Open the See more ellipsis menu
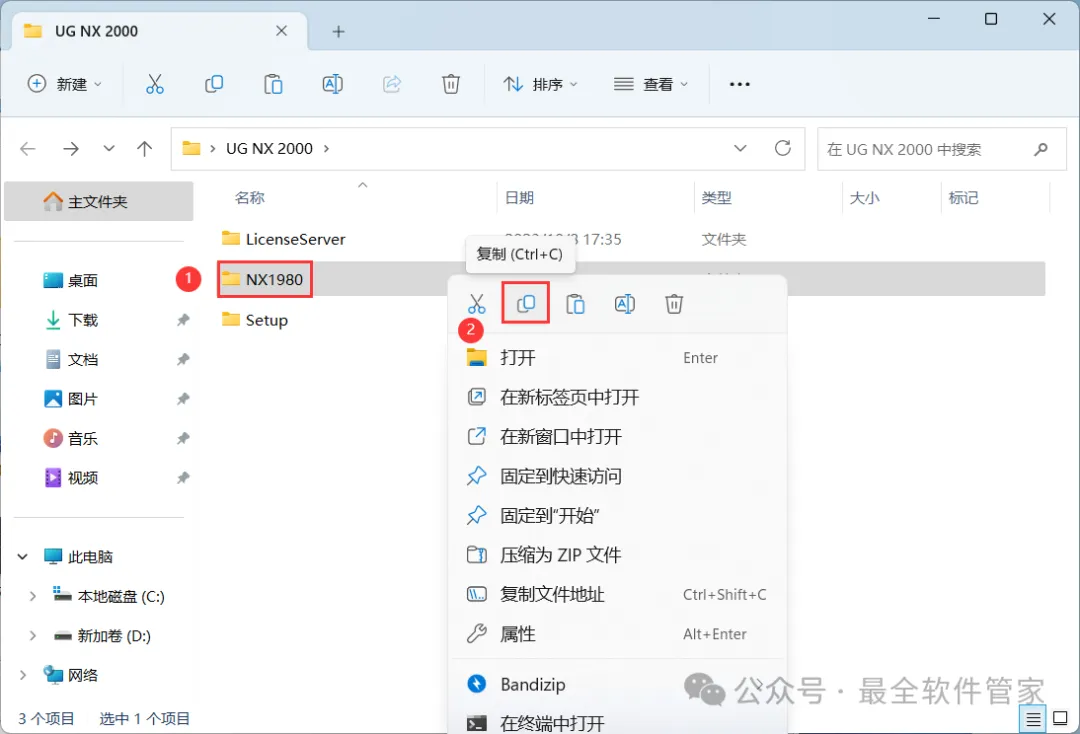Screen dimensions: 1080x734 coord(740,84)
